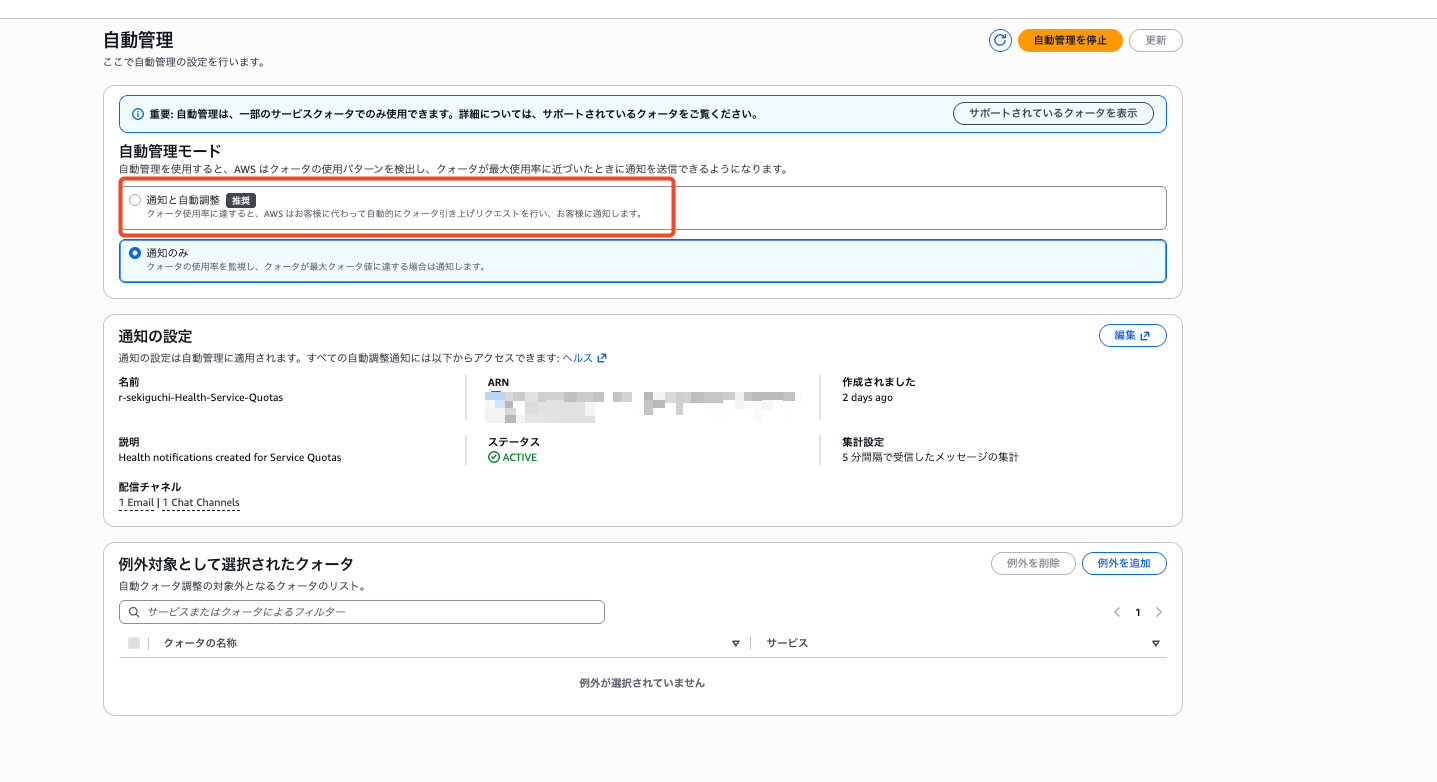This screenshot has width=1437, height=782.
Task: Select the 通知のみ radio option
Action: coord(135,254)
